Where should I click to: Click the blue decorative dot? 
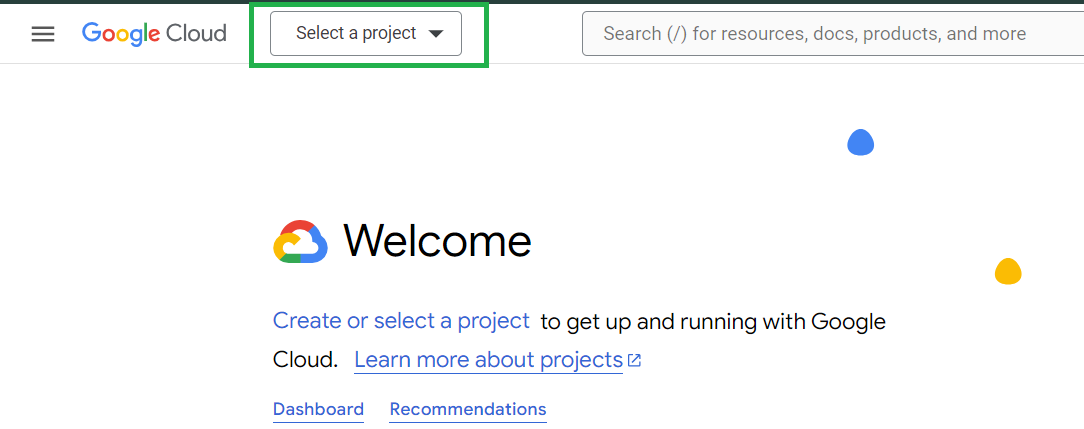tap(861, 143)
